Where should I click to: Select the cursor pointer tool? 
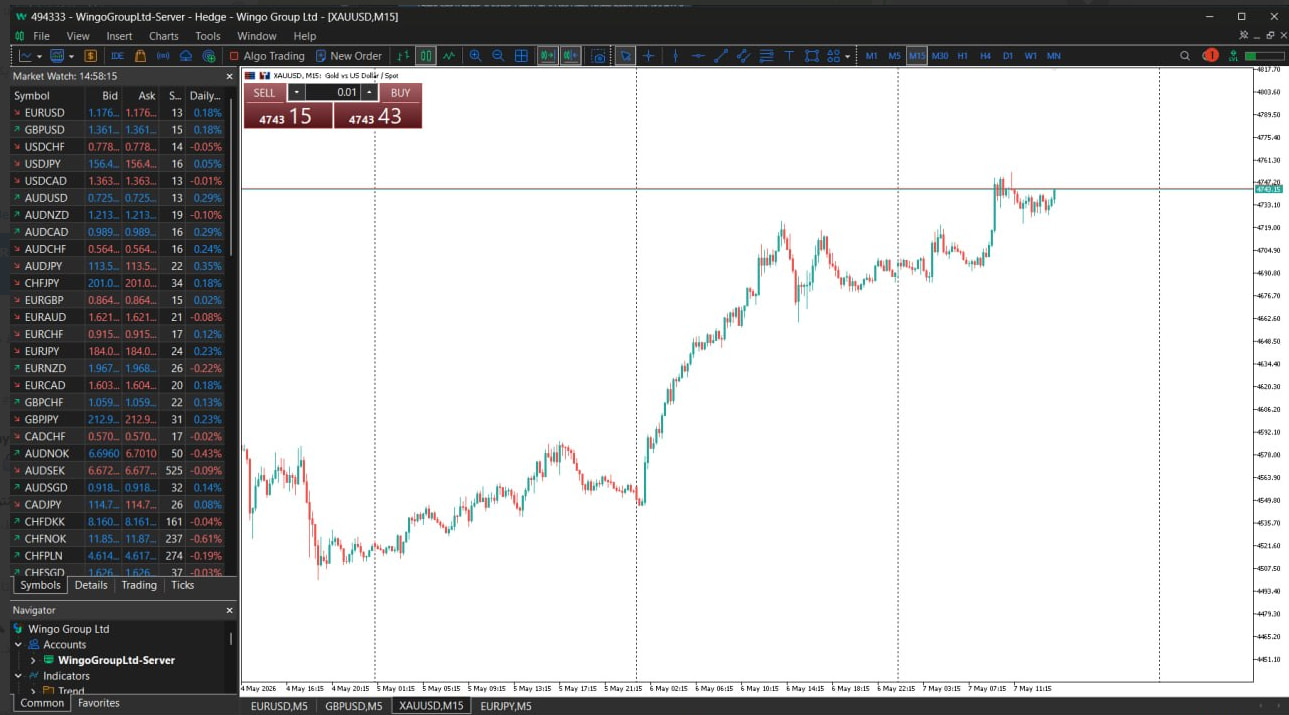[x=625, y=56]
